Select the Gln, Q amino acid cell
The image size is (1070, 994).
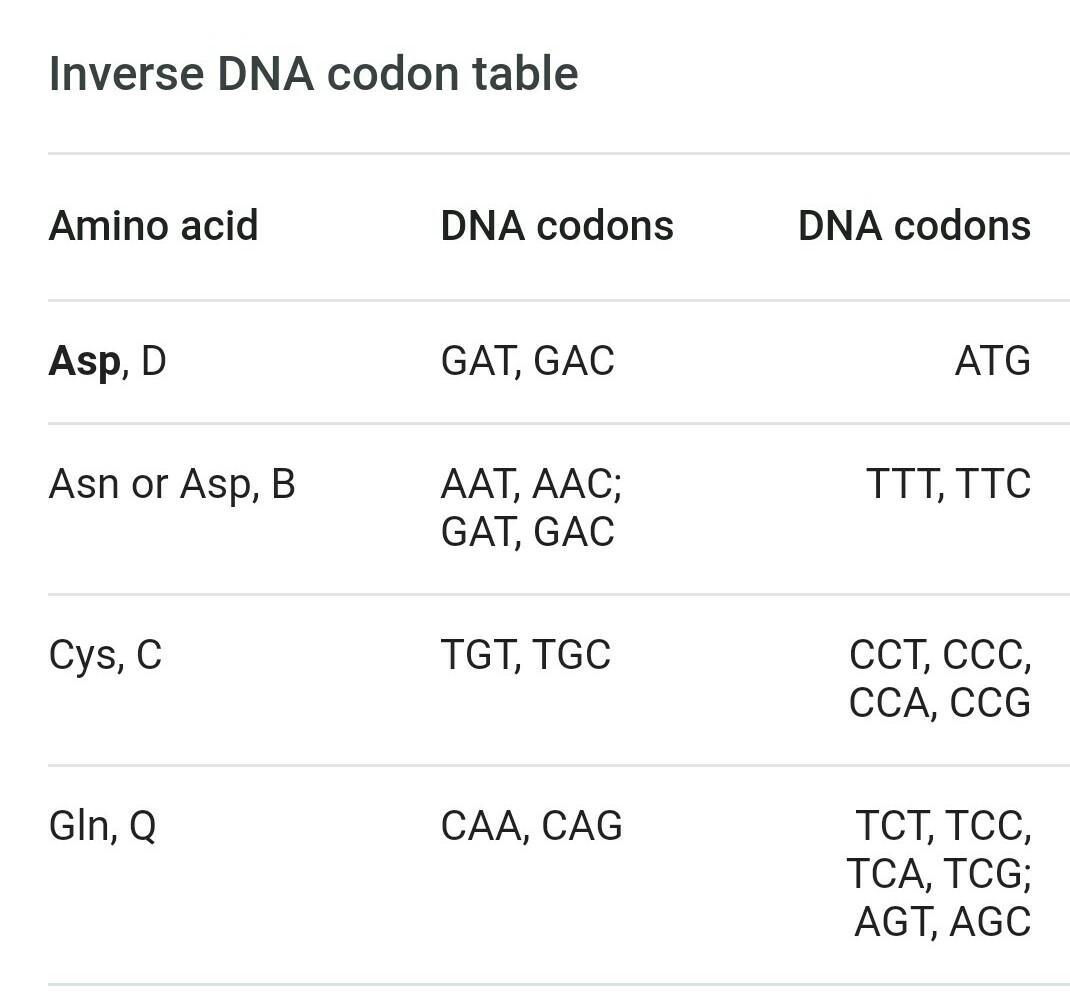point(102,827)
